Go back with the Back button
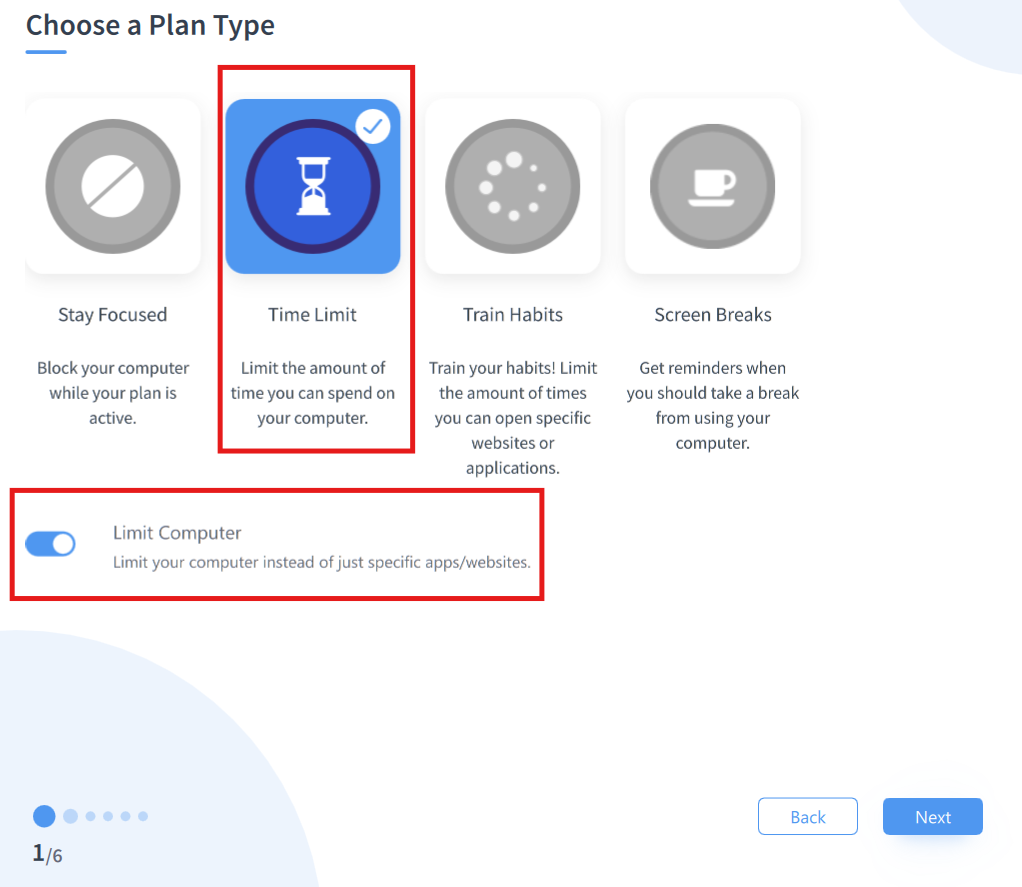1022x887 pixels. (807, 816)
